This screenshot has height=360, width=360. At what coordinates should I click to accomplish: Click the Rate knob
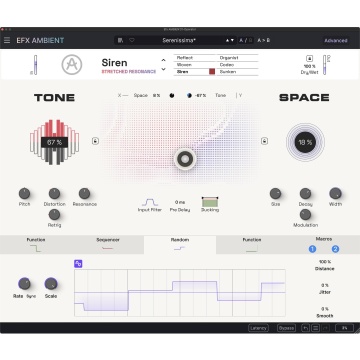[x=24, y=284]
